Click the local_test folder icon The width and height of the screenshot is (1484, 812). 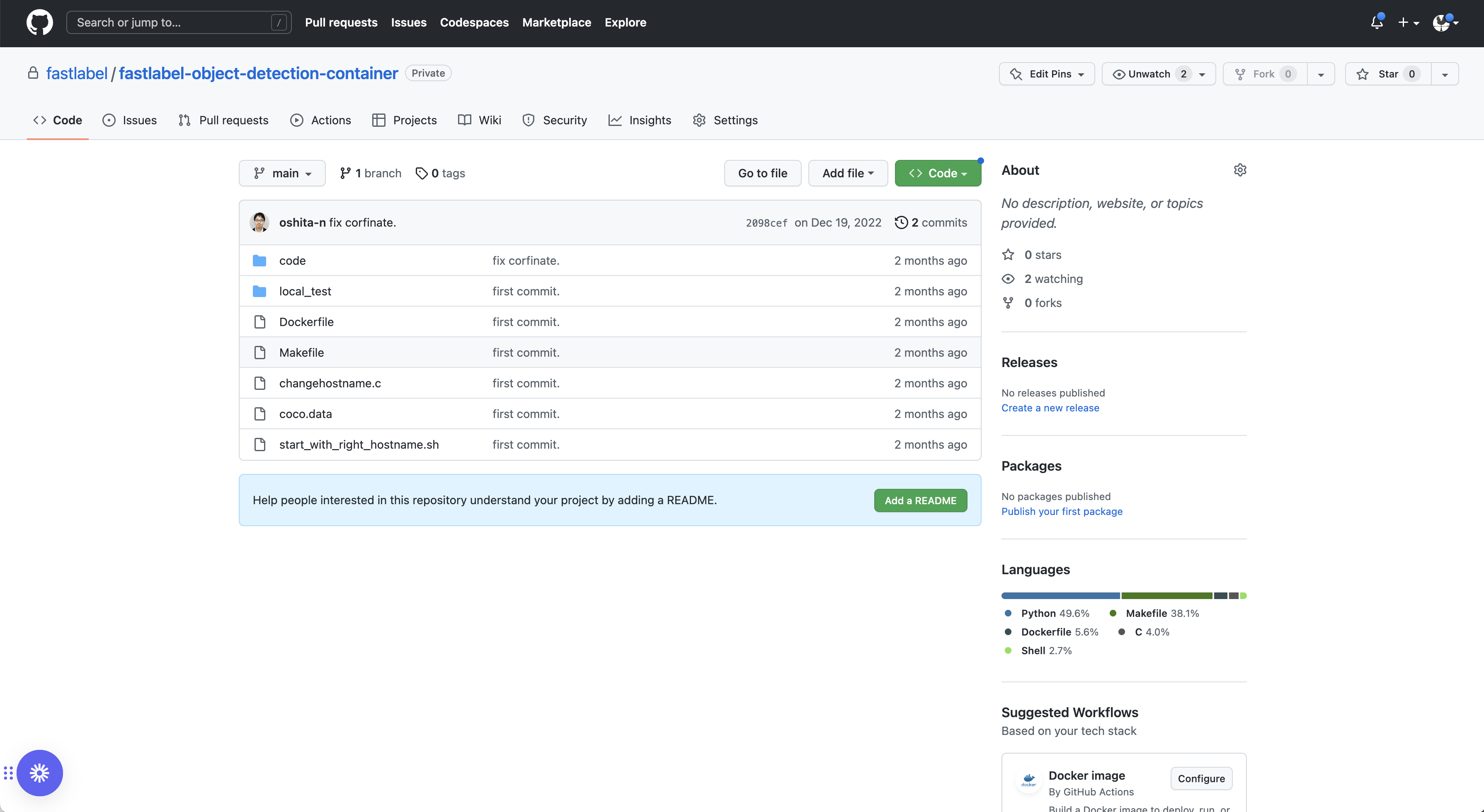(x=260, y=291)
